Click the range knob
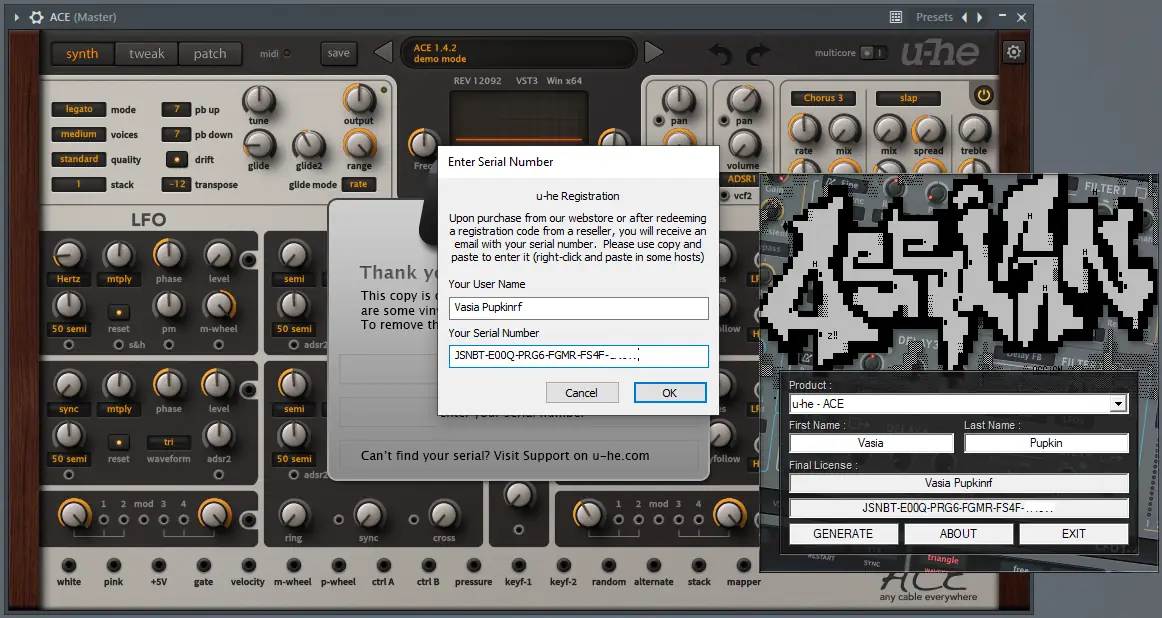 [359, 145]
